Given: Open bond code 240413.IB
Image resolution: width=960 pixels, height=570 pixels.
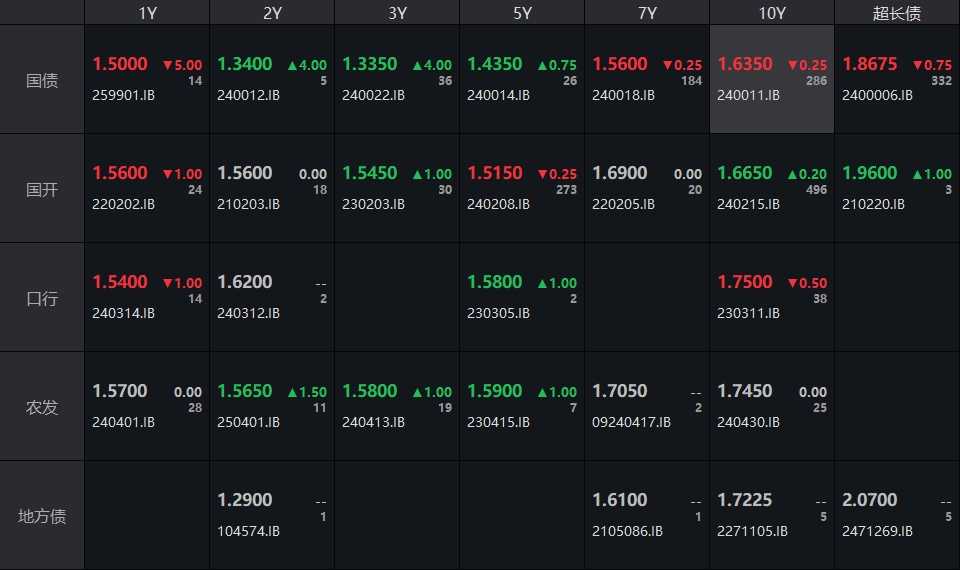Looking at the screenshot, I should (373, 422).
